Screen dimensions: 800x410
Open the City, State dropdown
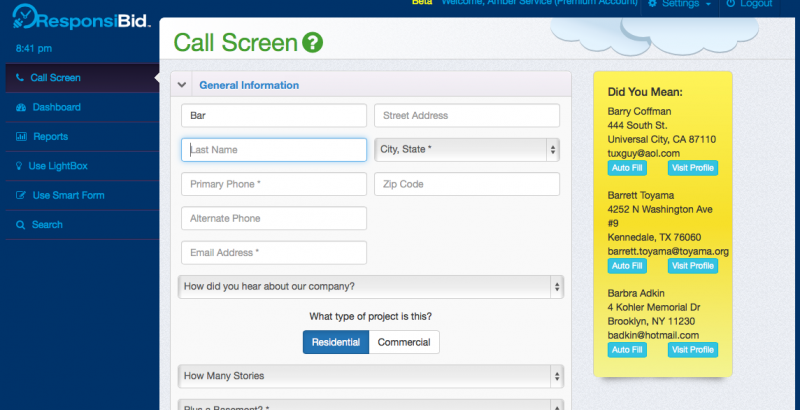(x=467, y=149)
